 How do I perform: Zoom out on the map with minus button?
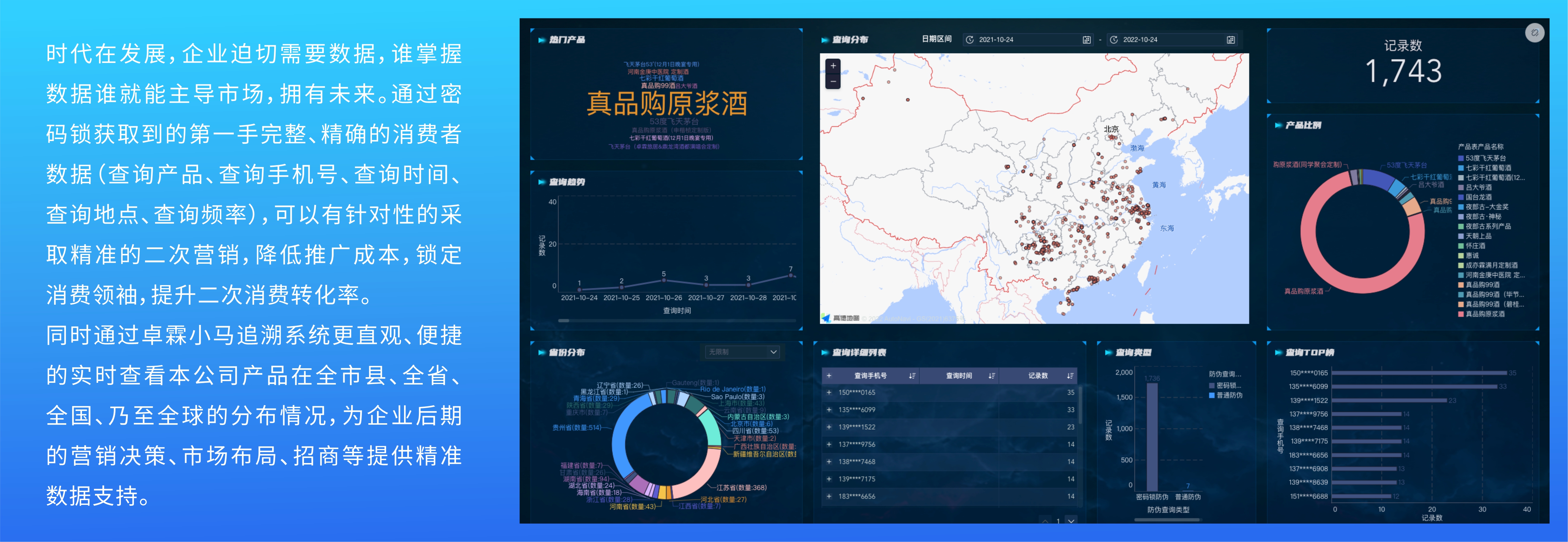coord(833,81)
